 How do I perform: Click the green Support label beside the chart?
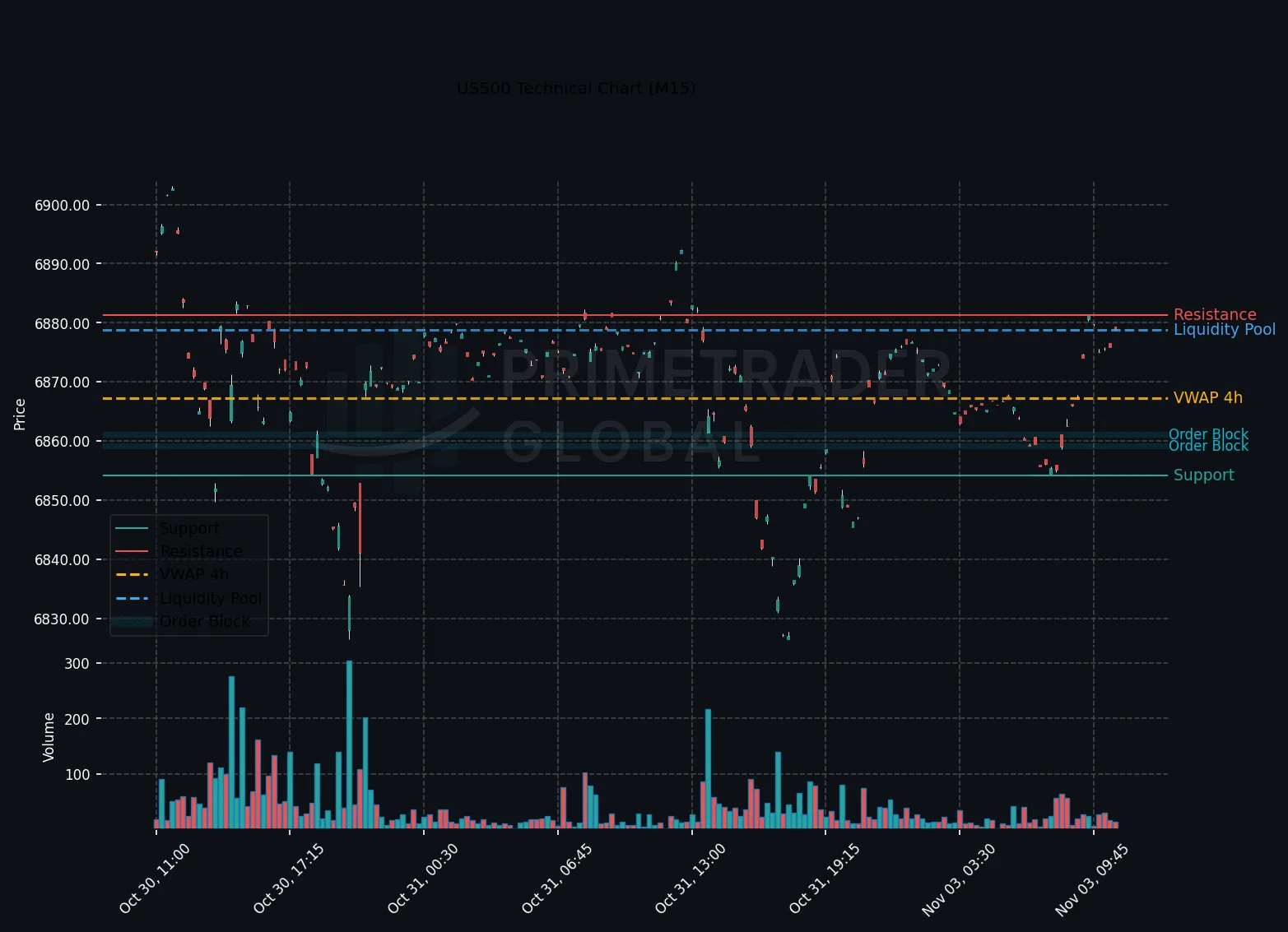[x=1204, y=475]
